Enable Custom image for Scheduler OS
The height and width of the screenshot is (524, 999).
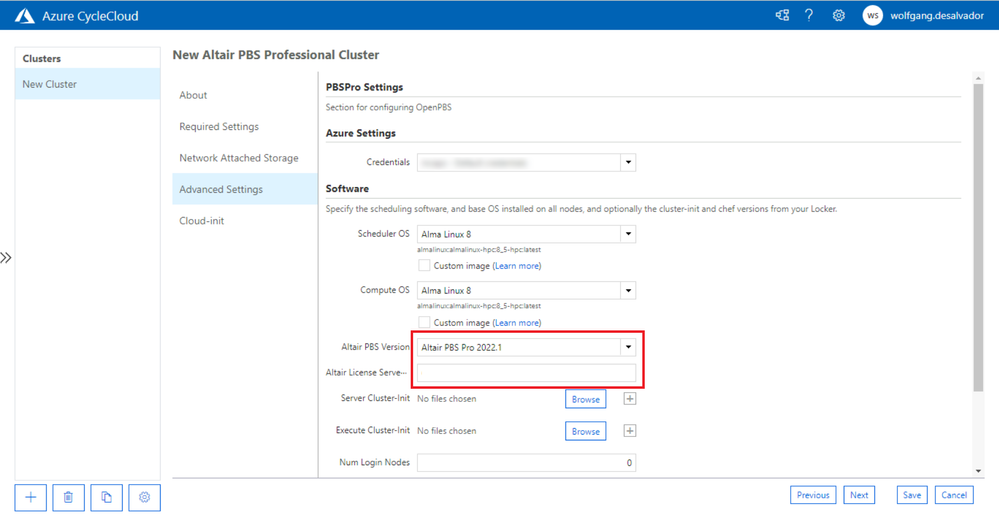pos(424,265)
